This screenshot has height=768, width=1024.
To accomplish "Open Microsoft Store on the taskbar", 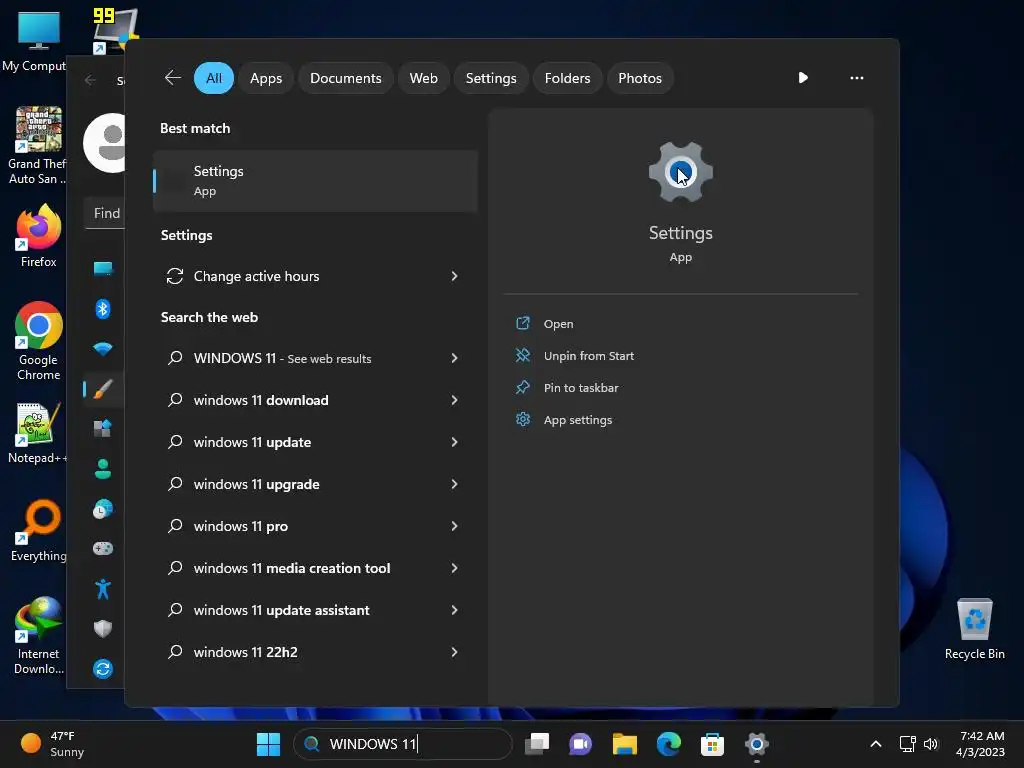I will (712, 744).
